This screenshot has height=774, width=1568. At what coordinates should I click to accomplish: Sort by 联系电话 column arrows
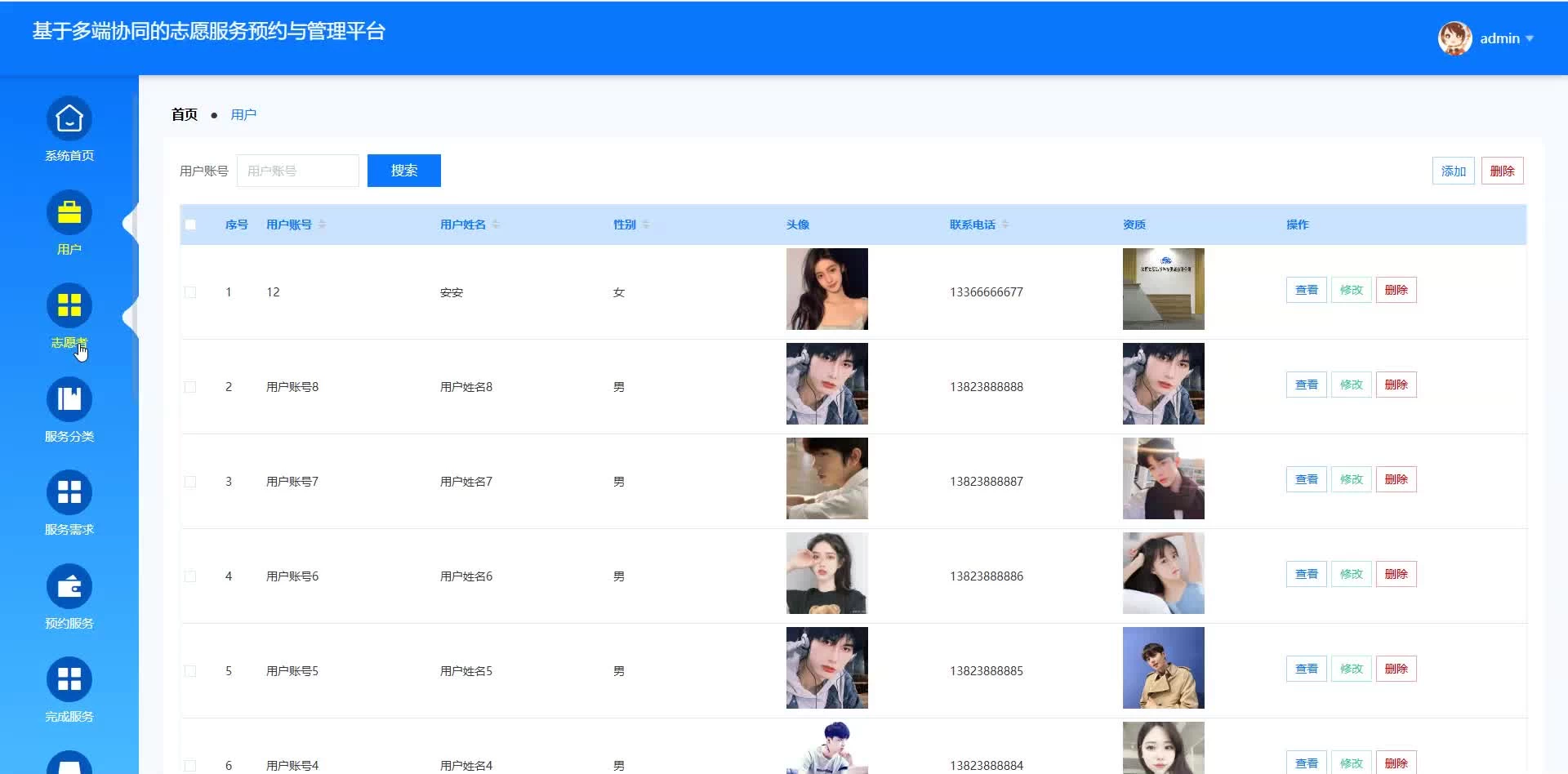tap(1005, 225)
